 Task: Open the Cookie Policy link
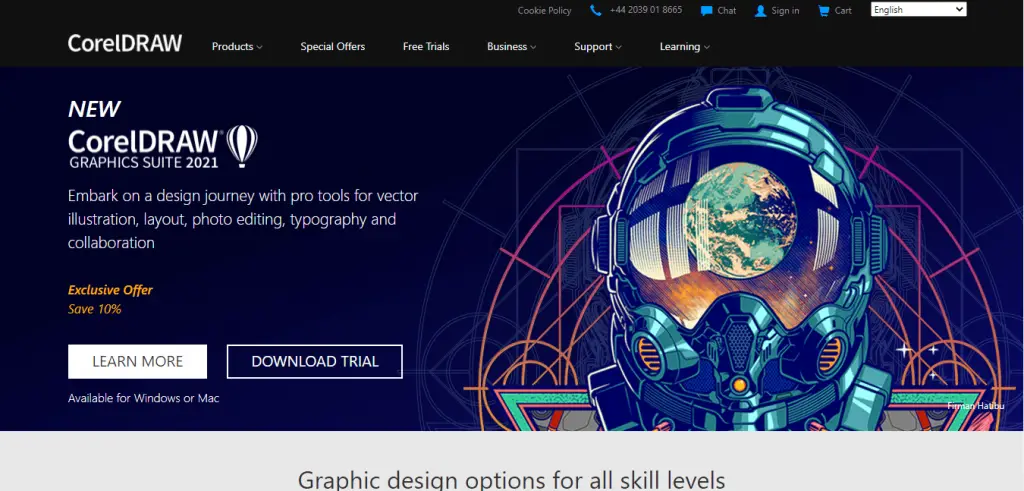[x=544, y=10]
